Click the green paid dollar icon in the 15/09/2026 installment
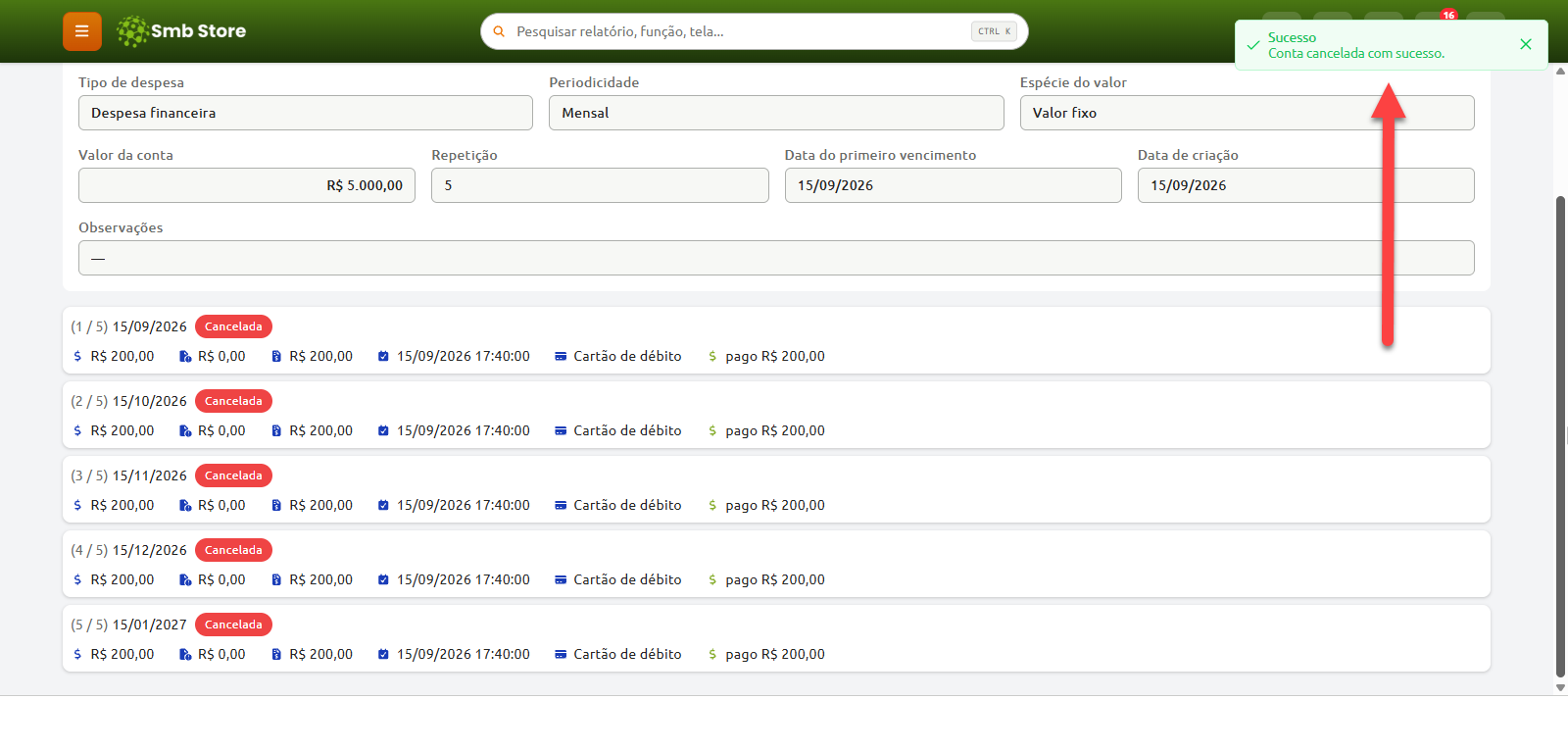The width and height of the screenshot is (1568, 750). [712, 356]
